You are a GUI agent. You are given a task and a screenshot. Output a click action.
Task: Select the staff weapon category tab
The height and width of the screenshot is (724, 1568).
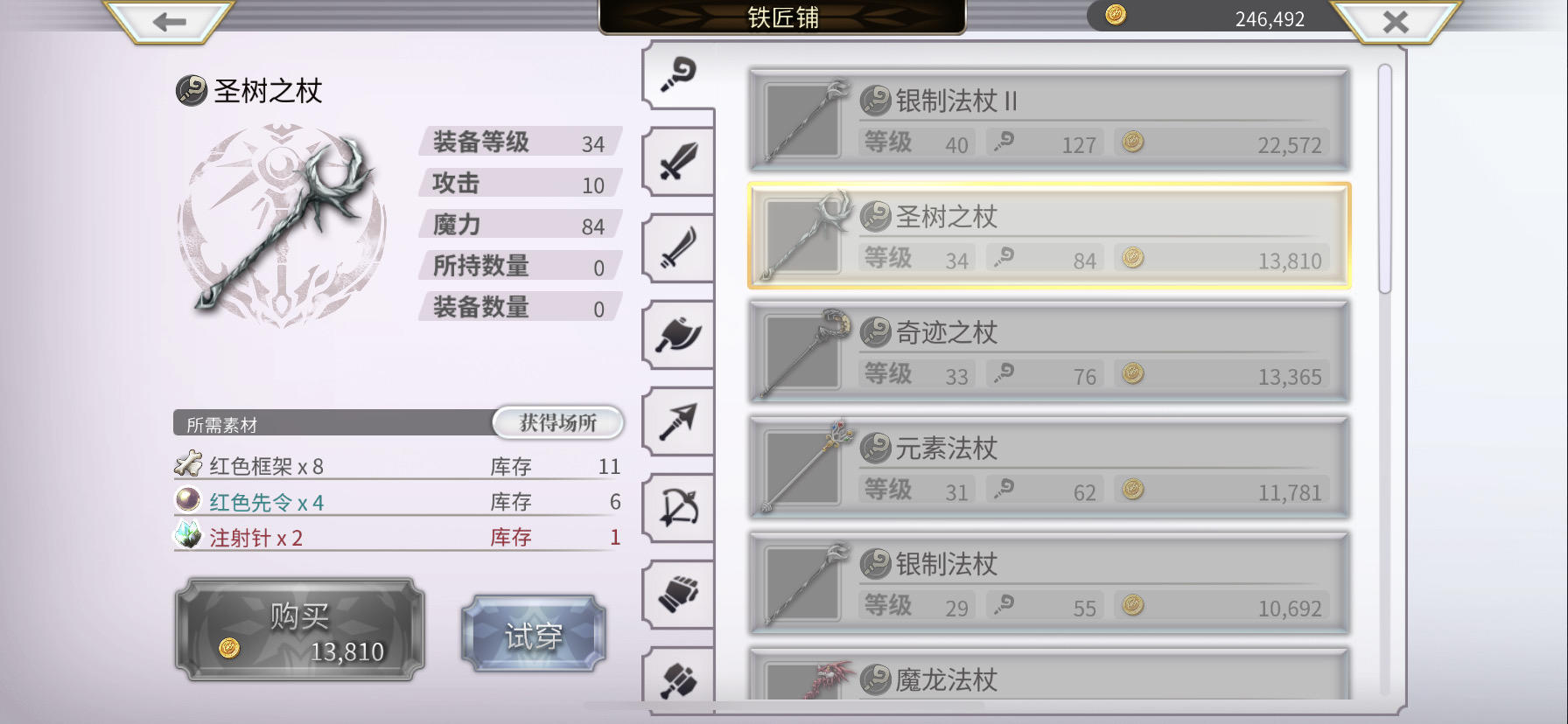[678, 75]
